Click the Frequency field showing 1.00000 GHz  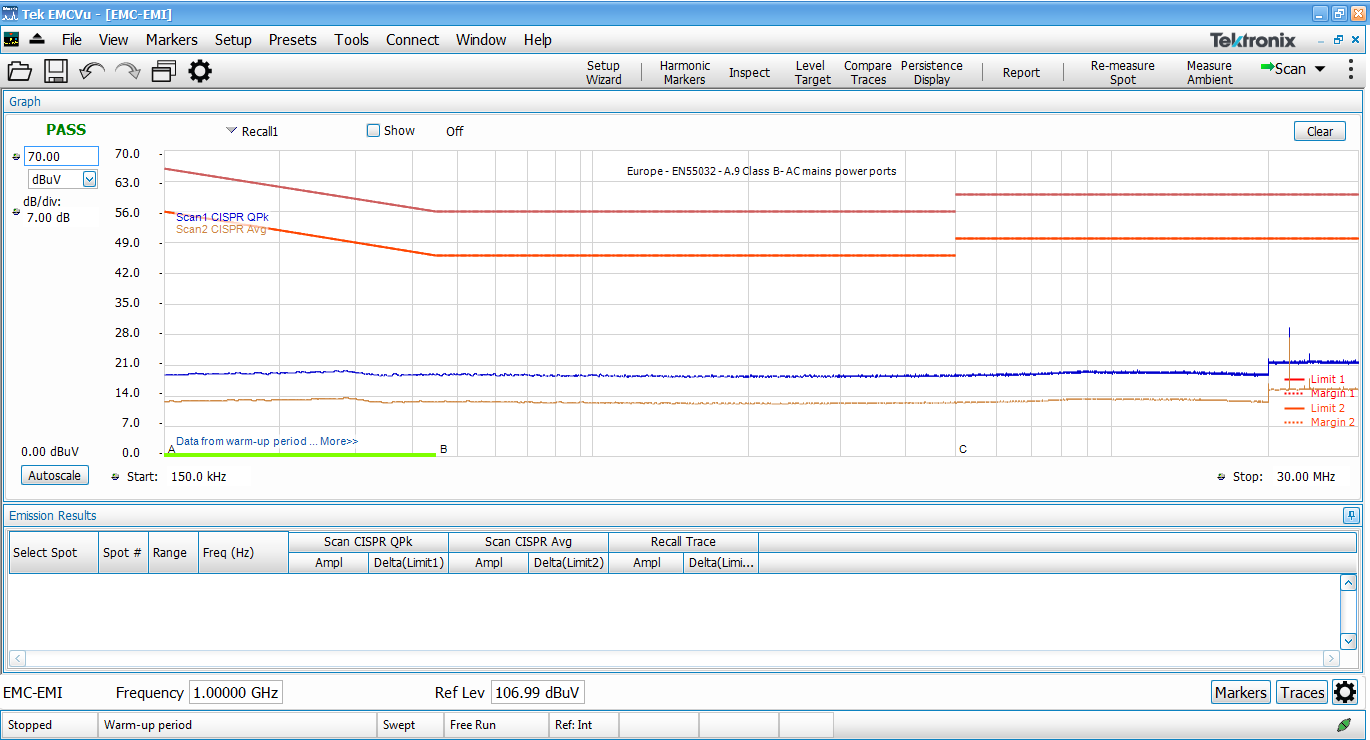click(236, 693)
